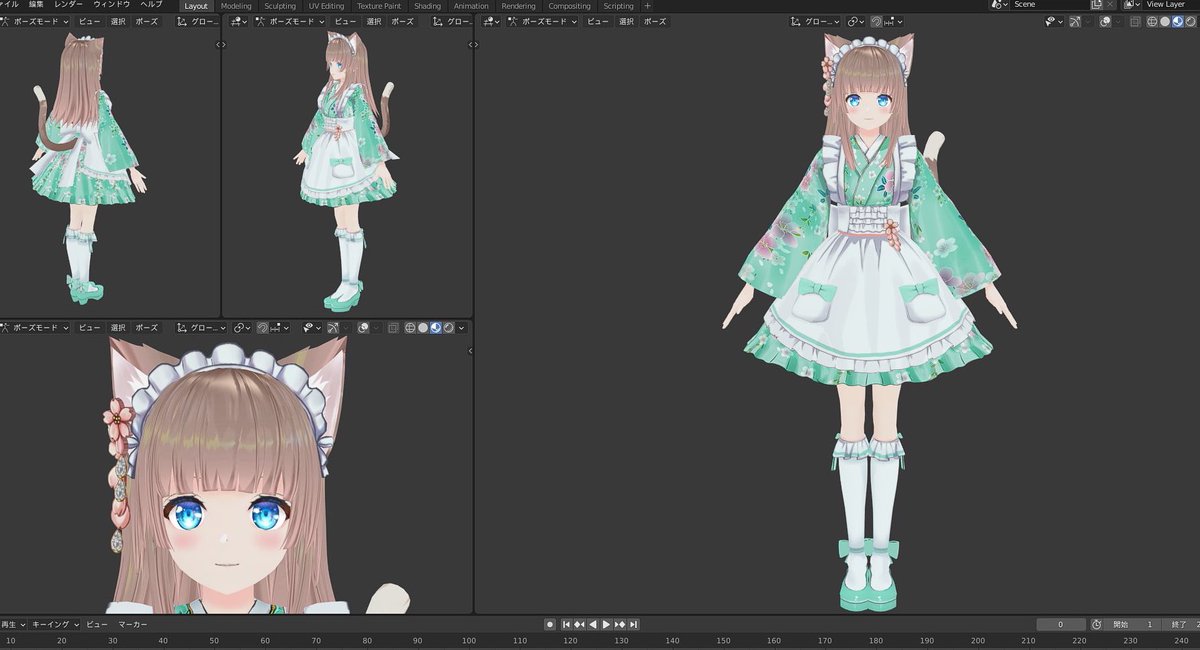Delete scene with the X icon
This screenshot has width=1200, height=650.
1109,5
